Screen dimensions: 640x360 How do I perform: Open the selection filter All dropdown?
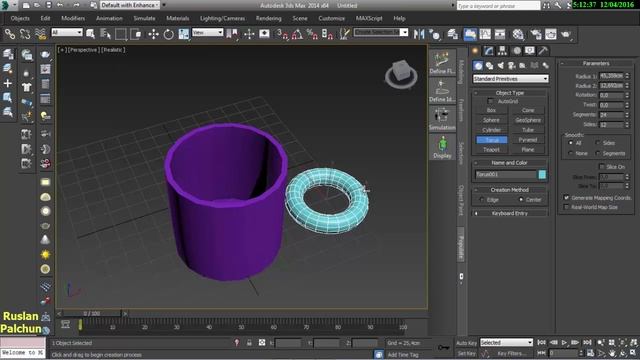pyautogui.click(x=67, y=33)
